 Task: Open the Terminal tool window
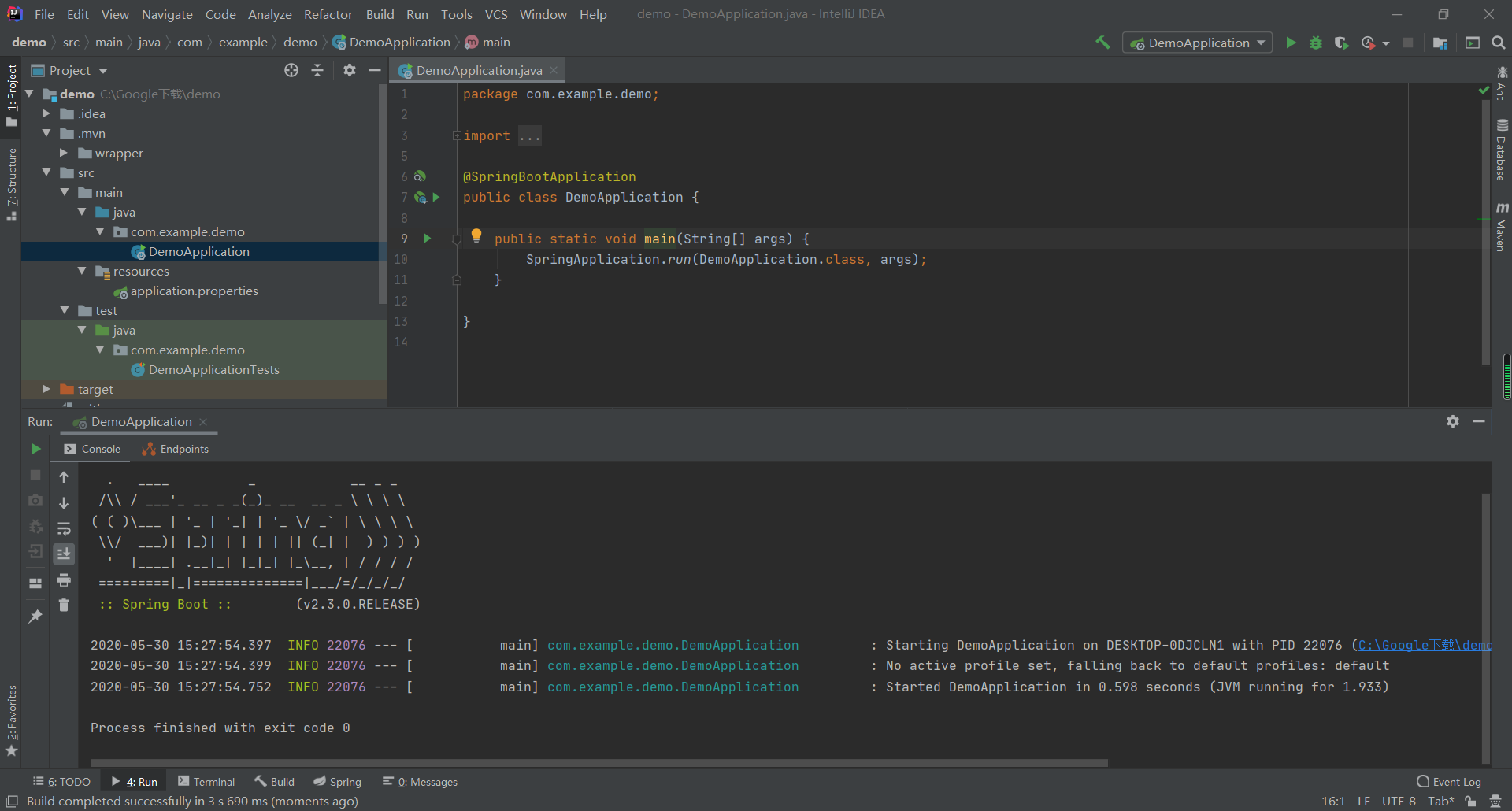click(x=206, y=782)
